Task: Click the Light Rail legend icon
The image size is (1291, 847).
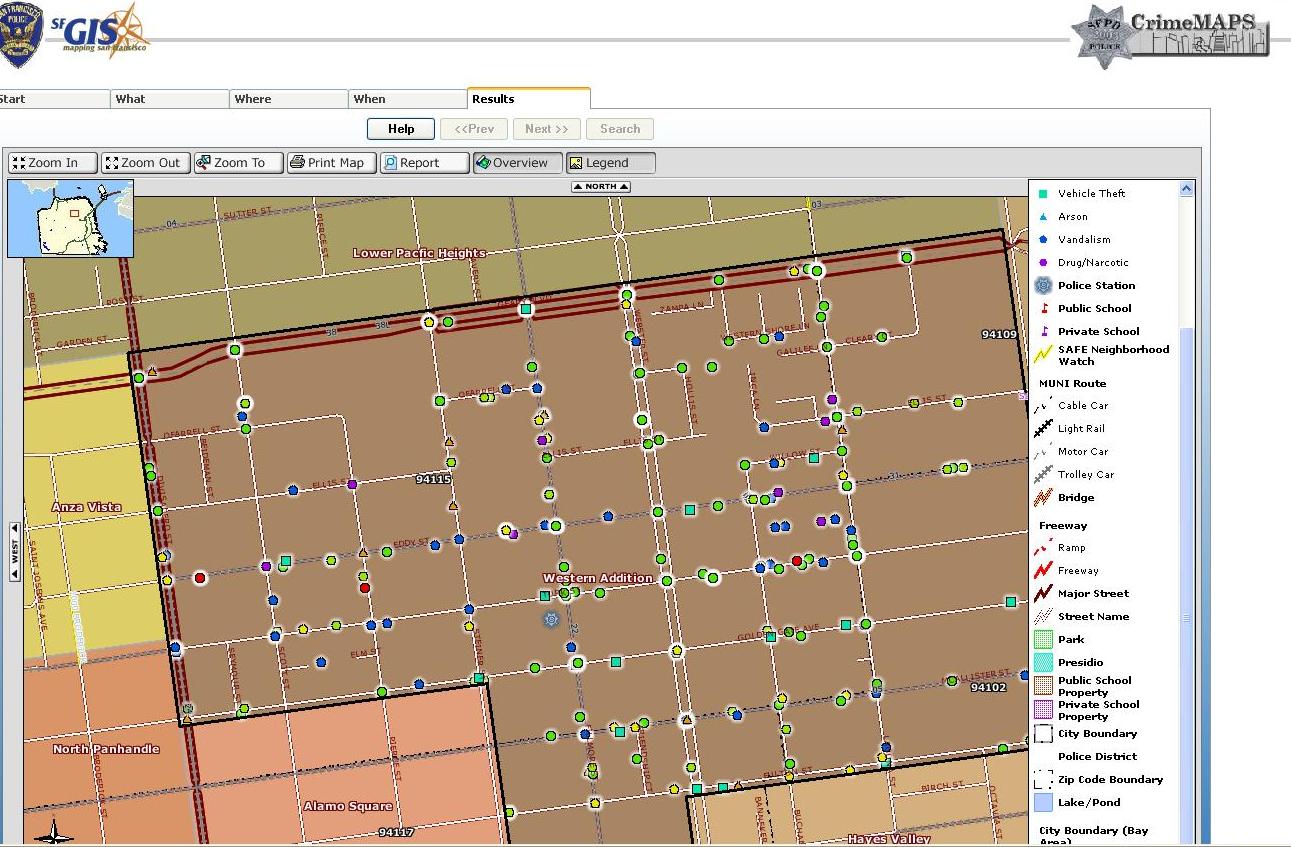Action: [1043, 429]
